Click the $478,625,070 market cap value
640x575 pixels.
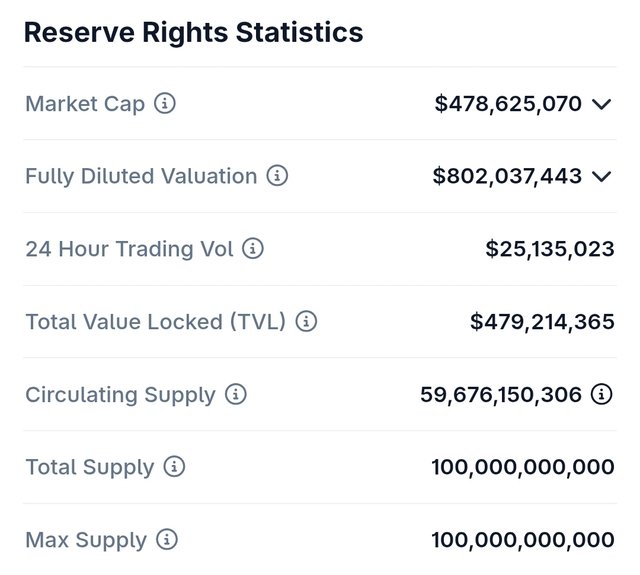point(508,103)
